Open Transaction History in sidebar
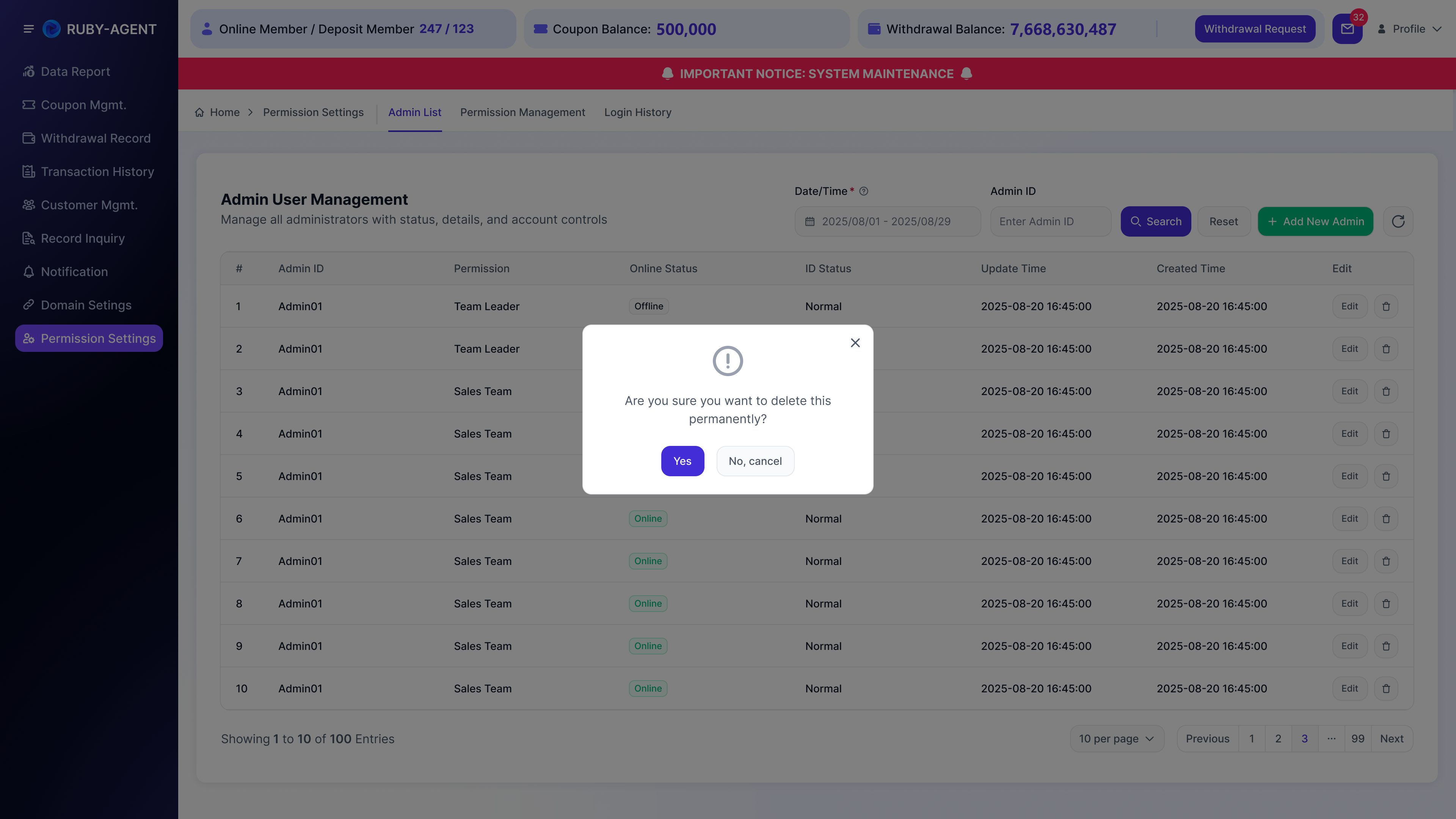Screen dimensions: 1456x819 (x=89, y=172)
